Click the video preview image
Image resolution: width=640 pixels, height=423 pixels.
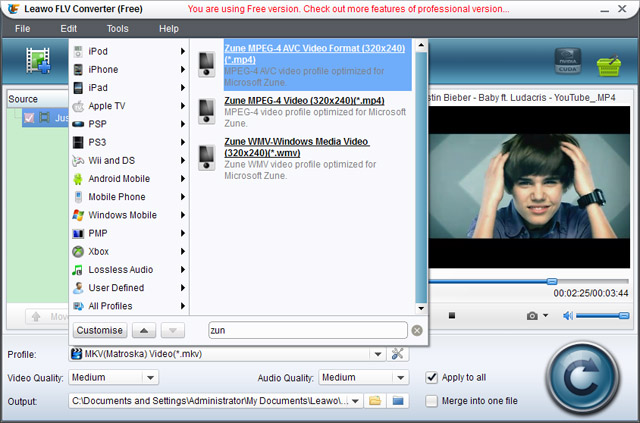(x=529, y=187)
